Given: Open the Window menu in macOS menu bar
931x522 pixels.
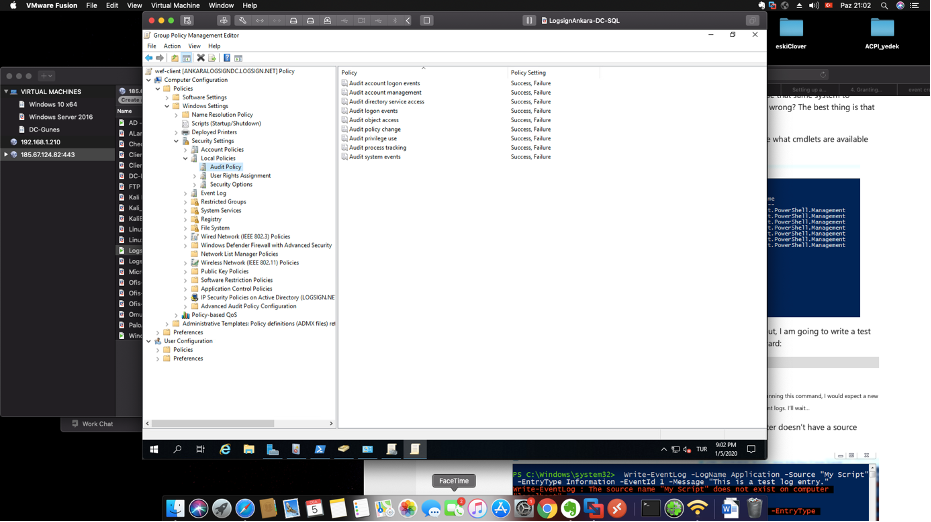Looking at the screenshot, I should coord(221,5).
